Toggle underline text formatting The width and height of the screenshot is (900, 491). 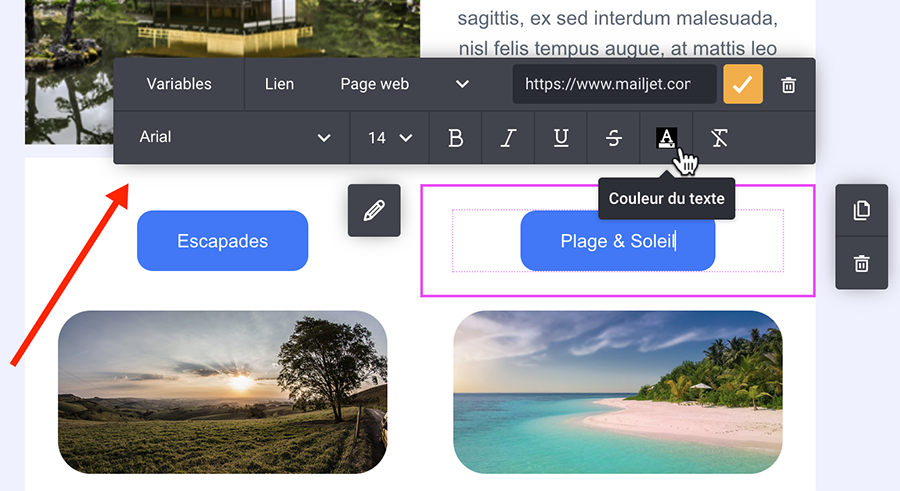(x=561, y=138)
